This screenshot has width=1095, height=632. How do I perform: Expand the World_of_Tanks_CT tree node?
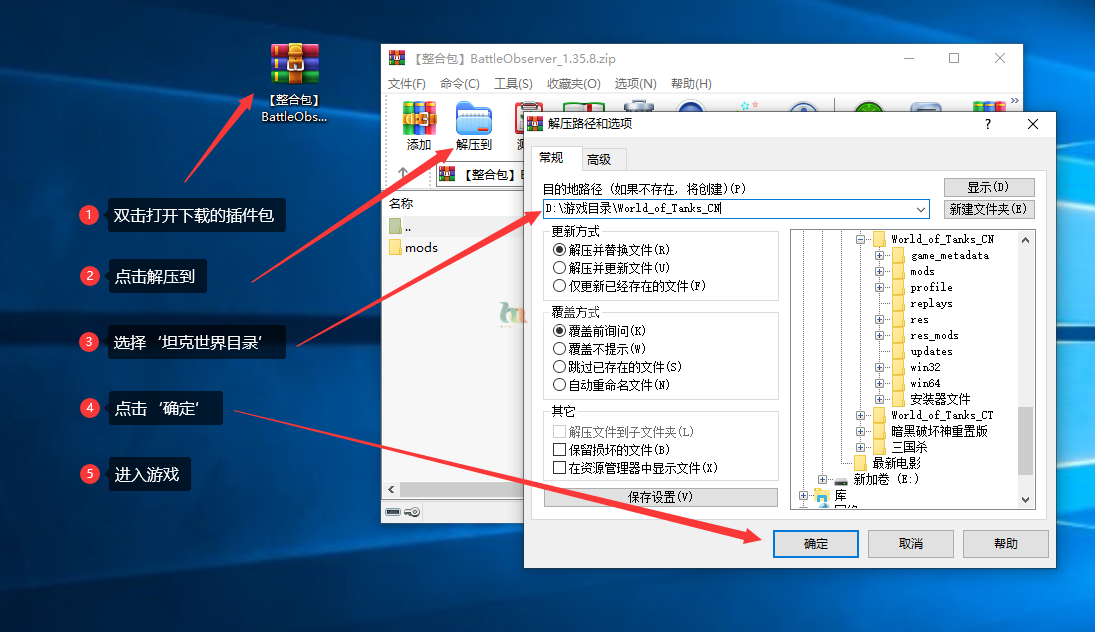(860, 416)
